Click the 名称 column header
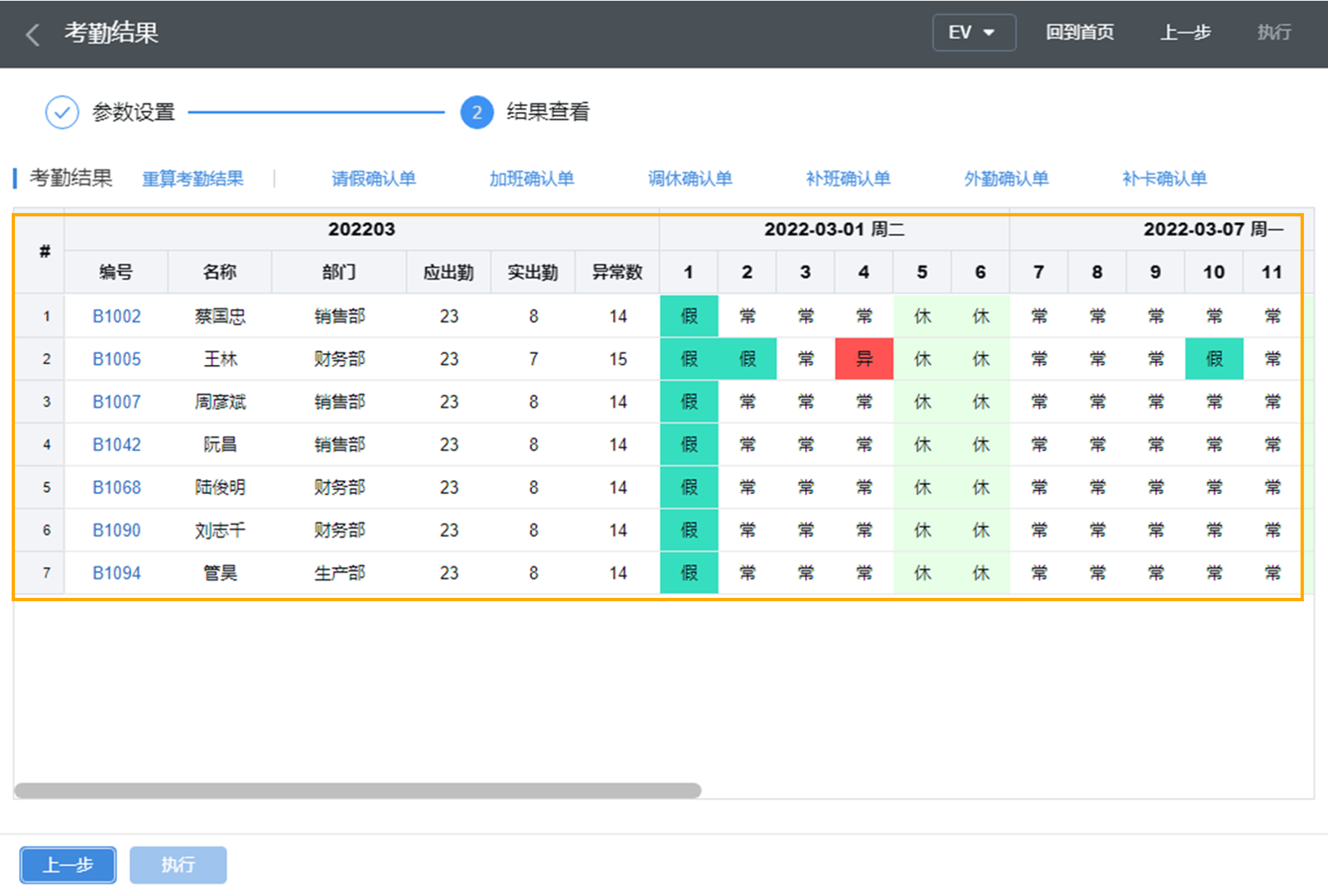 220,272
